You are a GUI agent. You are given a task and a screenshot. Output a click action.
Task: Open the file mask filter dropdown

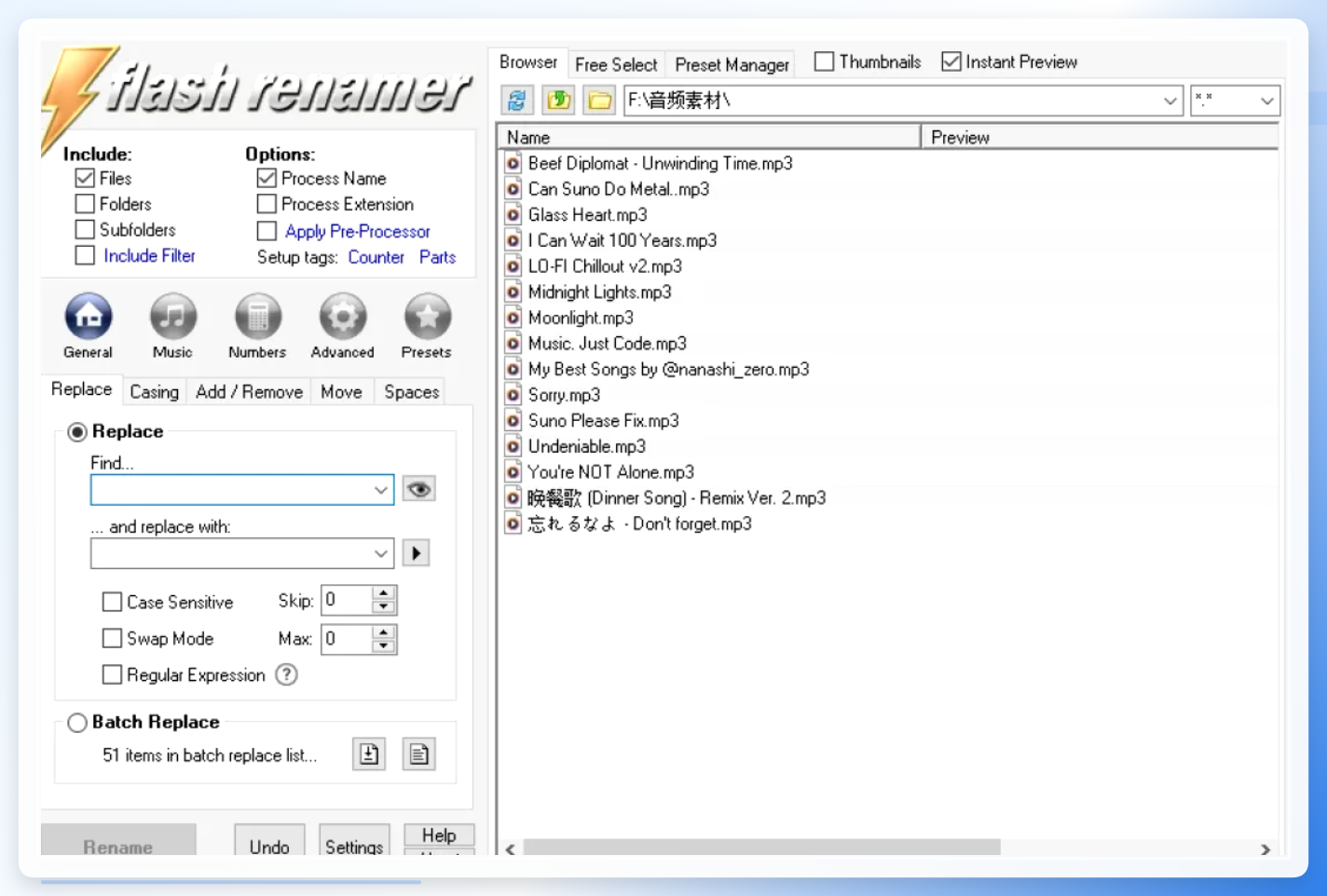1267,101
